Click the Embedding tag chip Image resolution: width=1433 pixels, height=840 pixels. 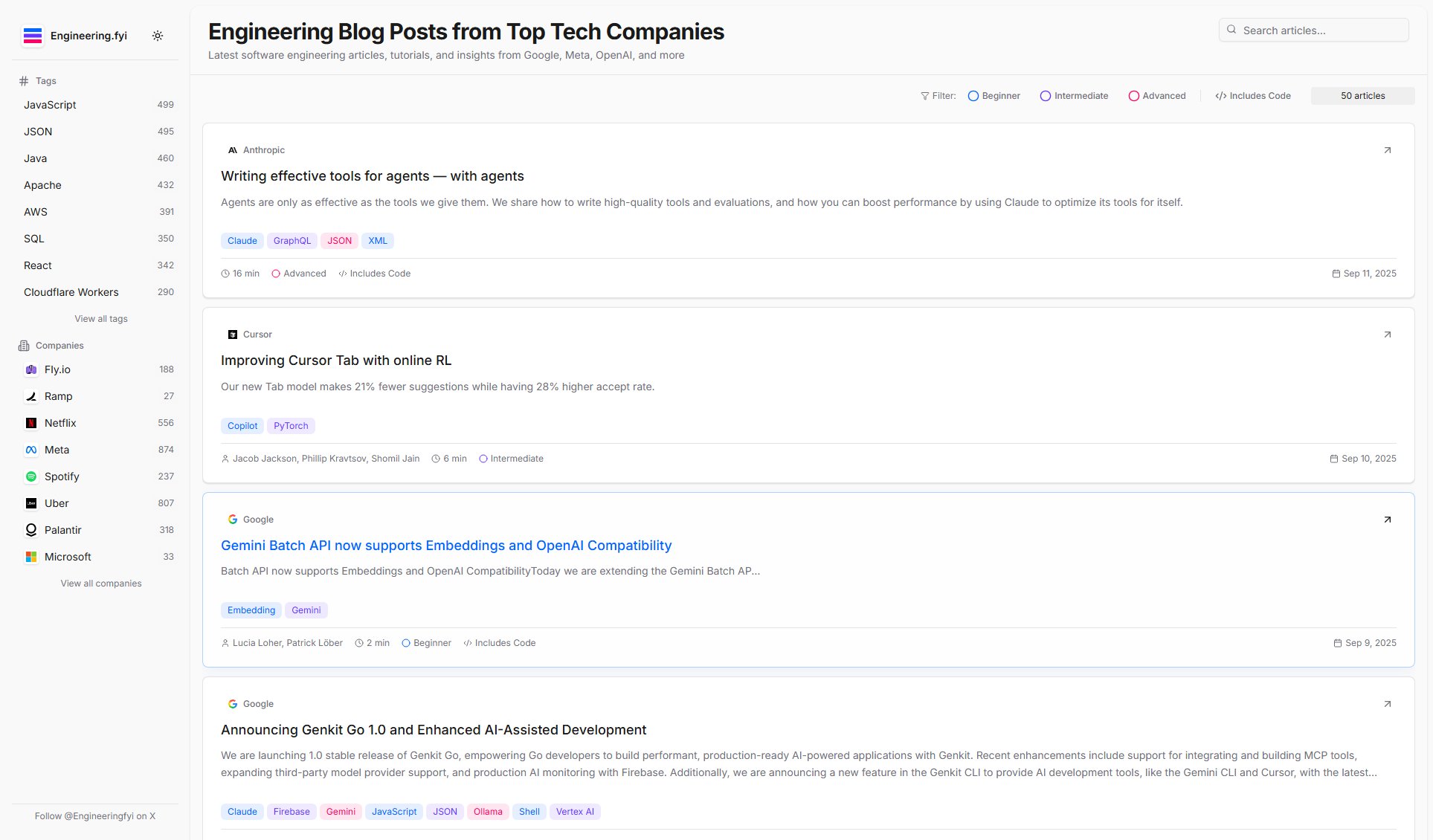pos(251,610)
